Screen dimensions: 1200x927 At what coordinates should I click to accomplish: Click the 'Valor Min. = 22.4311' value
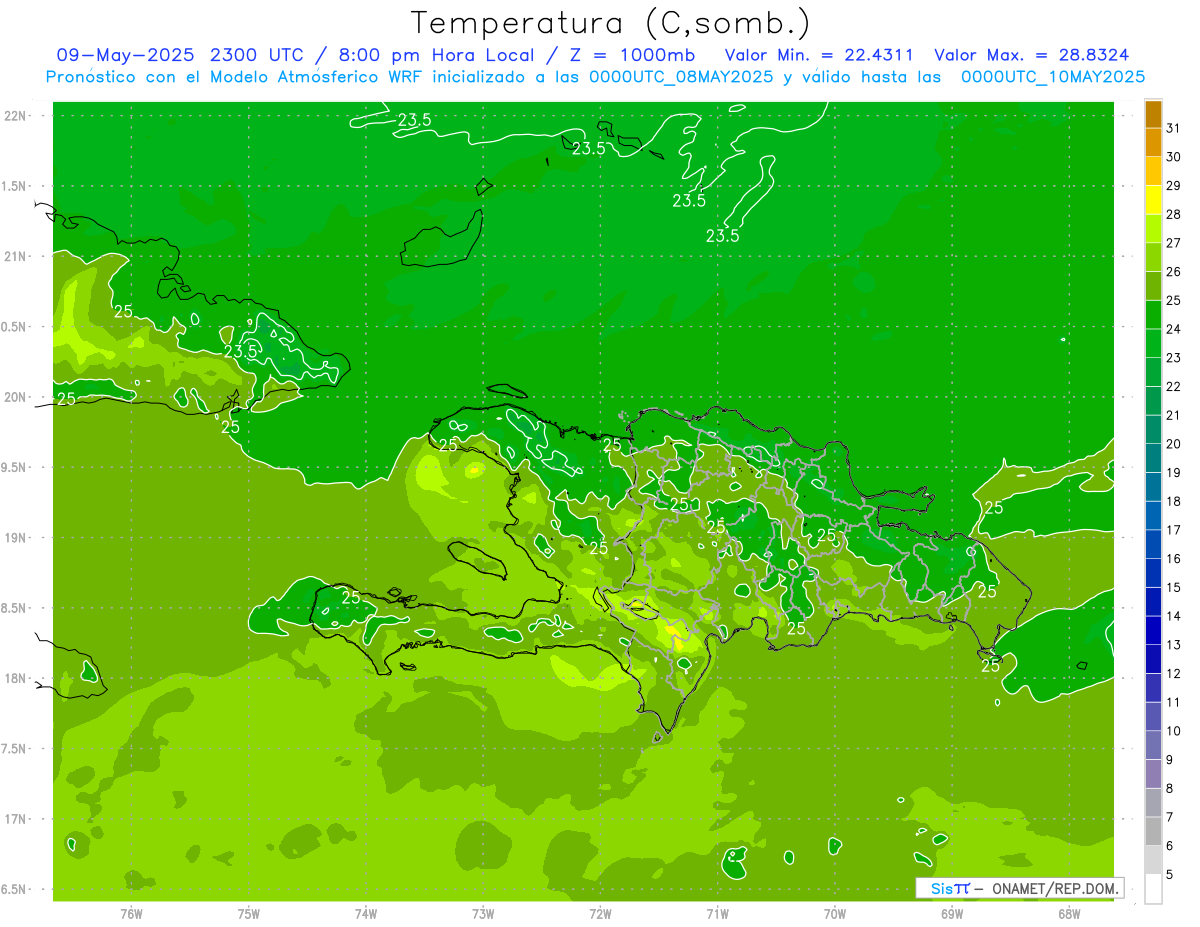[819, 55]
